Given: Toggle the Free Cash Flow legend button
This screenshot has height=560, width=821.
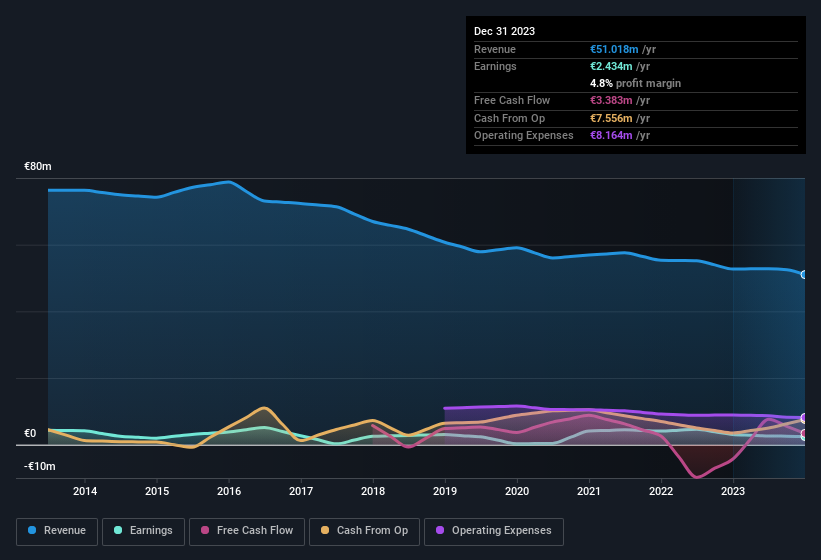Looking at the screenshot, I should click(x=247, y=531).
